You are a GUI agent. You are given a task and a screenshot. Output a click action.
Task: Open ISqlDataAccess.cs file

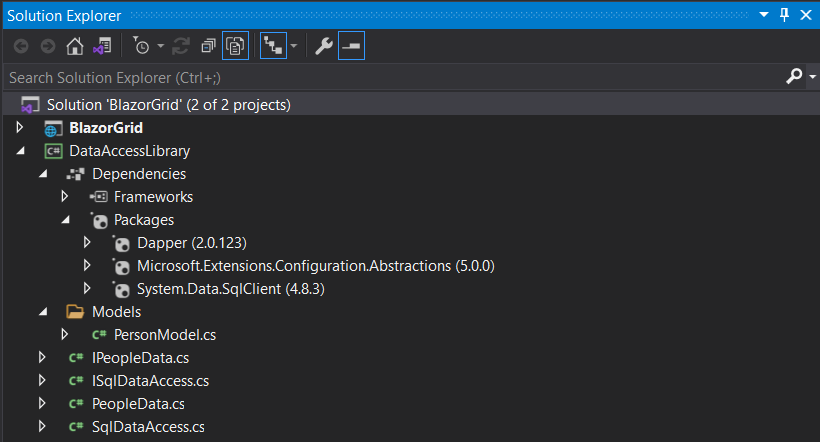pyautogui.click(x=151, y=381)
